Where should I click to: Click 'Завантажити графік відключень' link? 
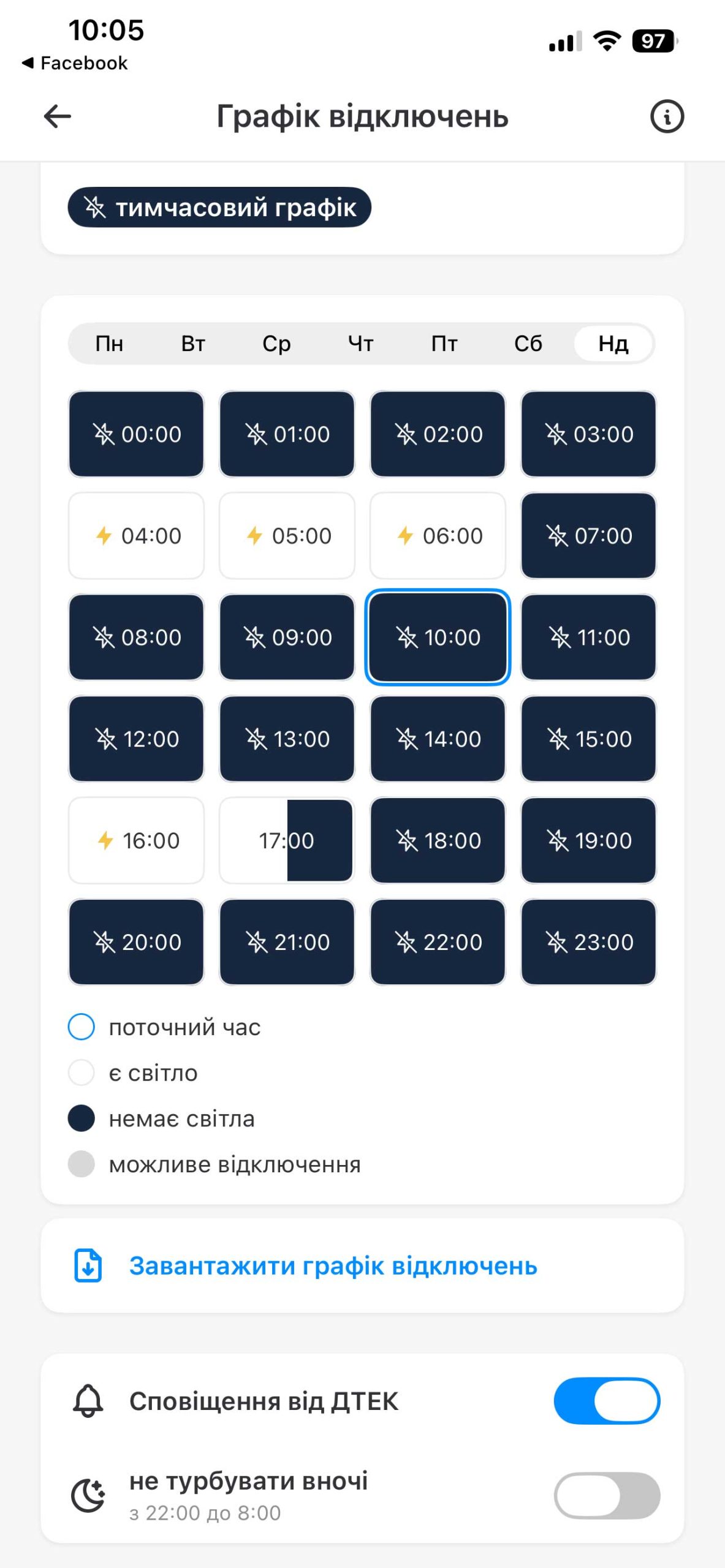pyautogui.click(x=333, y=1265)
